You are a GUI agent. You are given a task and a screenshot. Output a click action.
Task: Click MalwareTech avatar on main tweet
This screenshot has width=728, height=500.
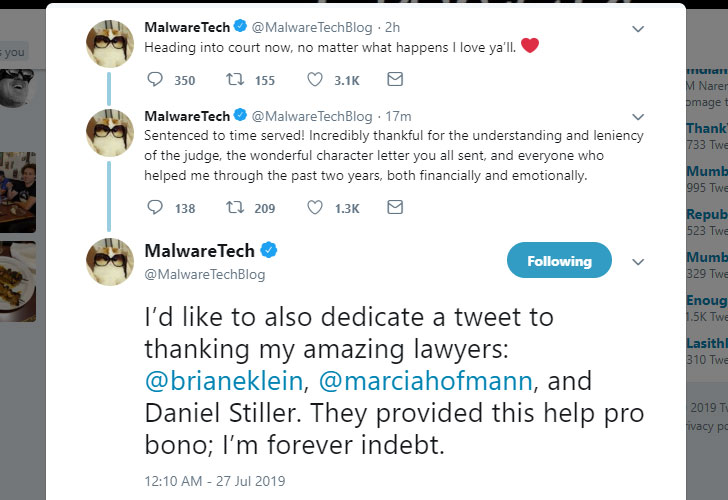[x=110, y=262]
